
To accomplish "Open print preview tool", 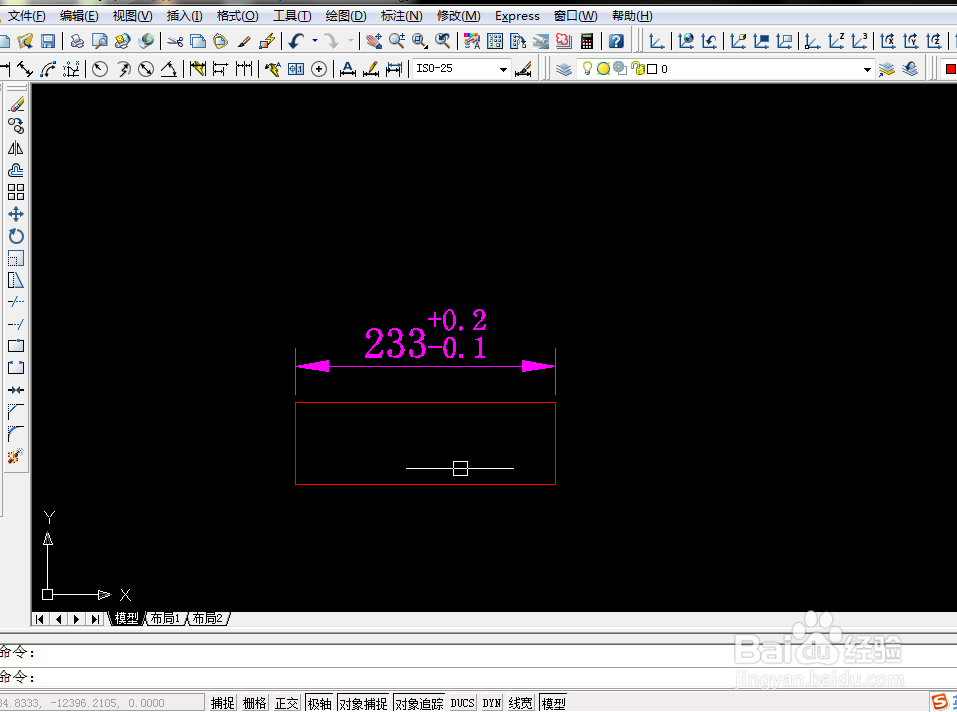I will click(99, 41).
